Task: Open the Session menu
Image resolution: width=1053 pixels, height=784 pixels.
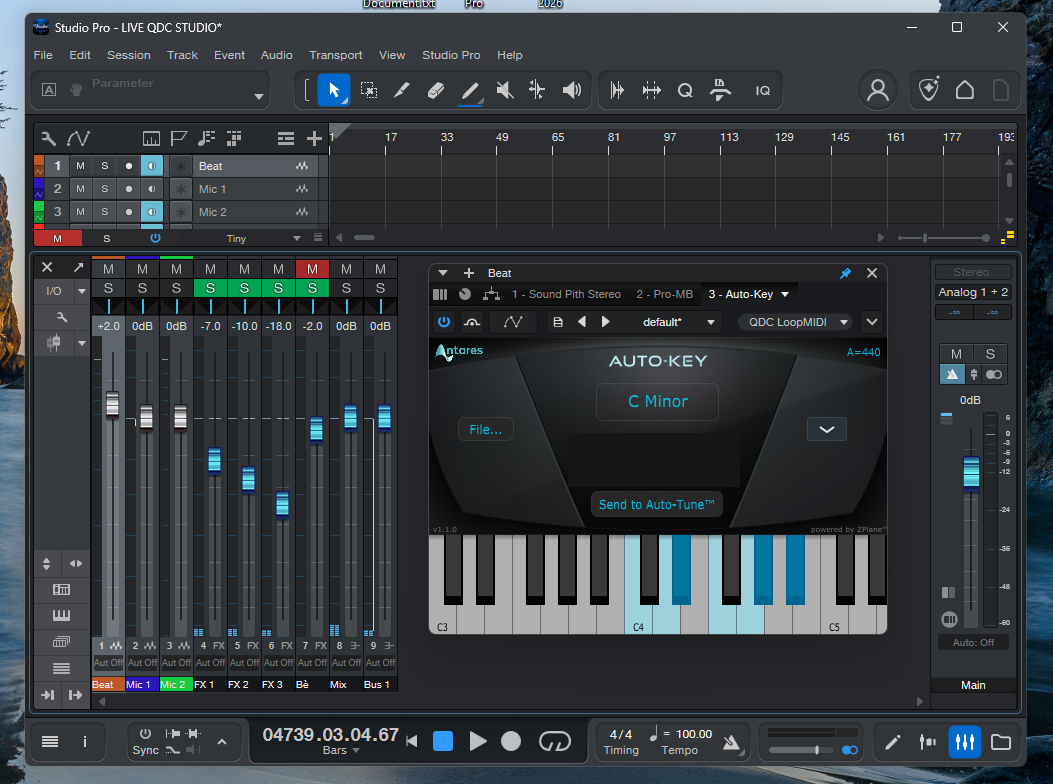Action: 128,55
